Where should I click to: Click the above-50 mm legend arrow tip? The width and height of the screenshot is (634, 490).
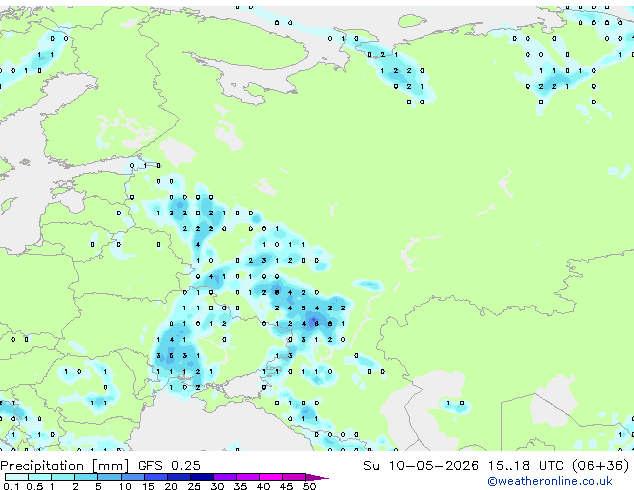[317, 477]
